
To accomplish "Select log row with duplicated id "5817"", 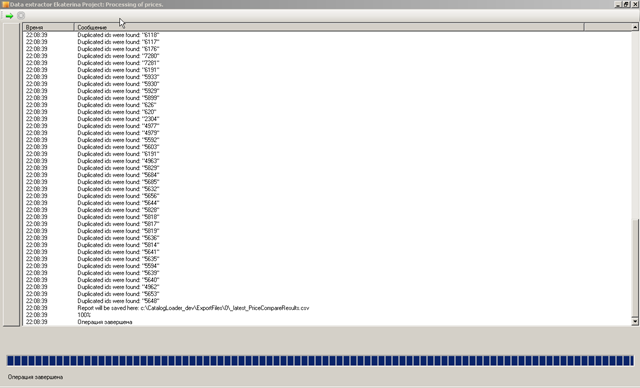I will click(327, 224).
